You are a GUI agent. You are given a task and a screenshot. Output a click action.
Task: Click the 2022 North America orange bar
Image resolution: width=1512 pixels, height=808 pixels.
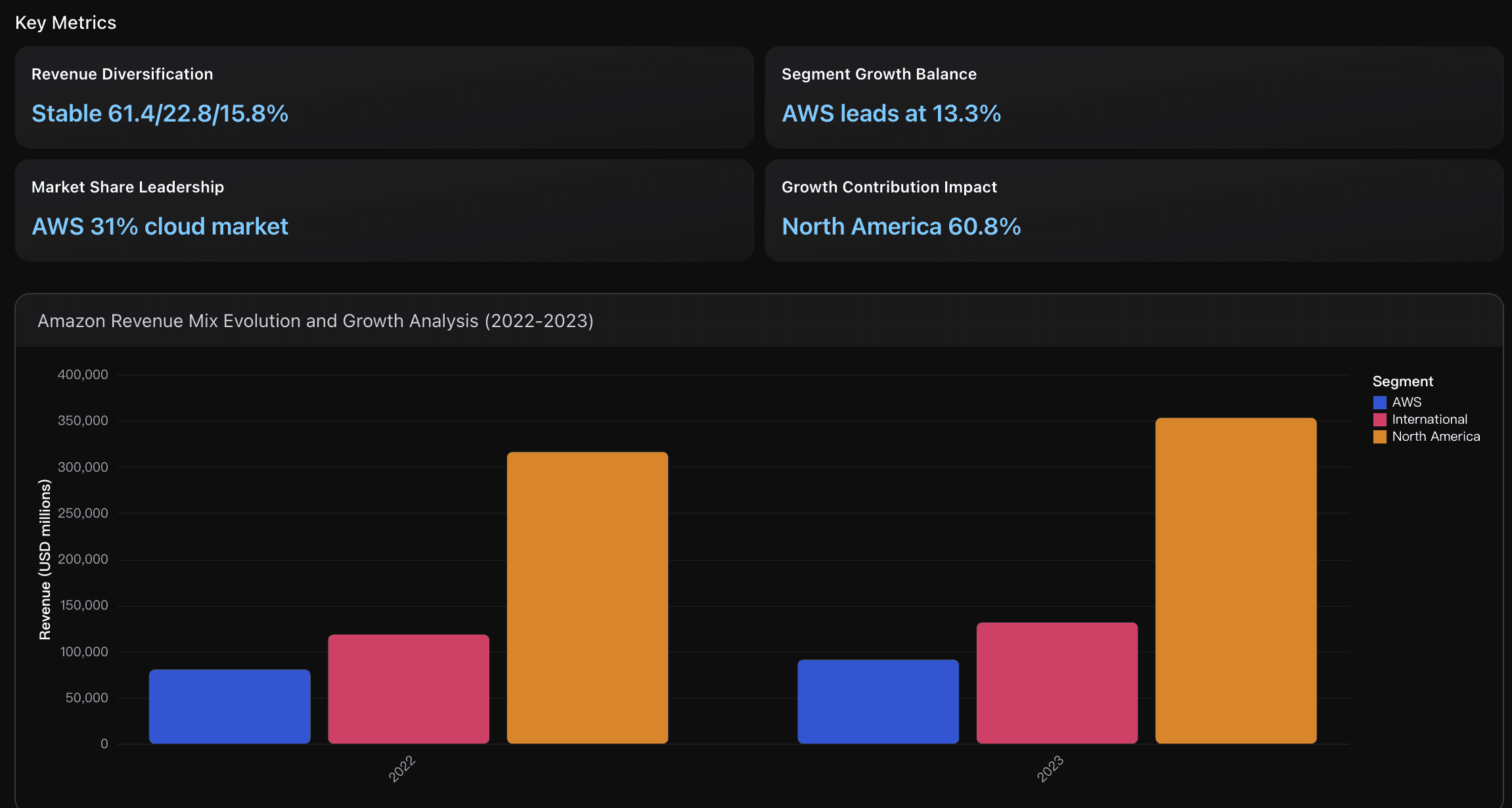tap(587, 598)
